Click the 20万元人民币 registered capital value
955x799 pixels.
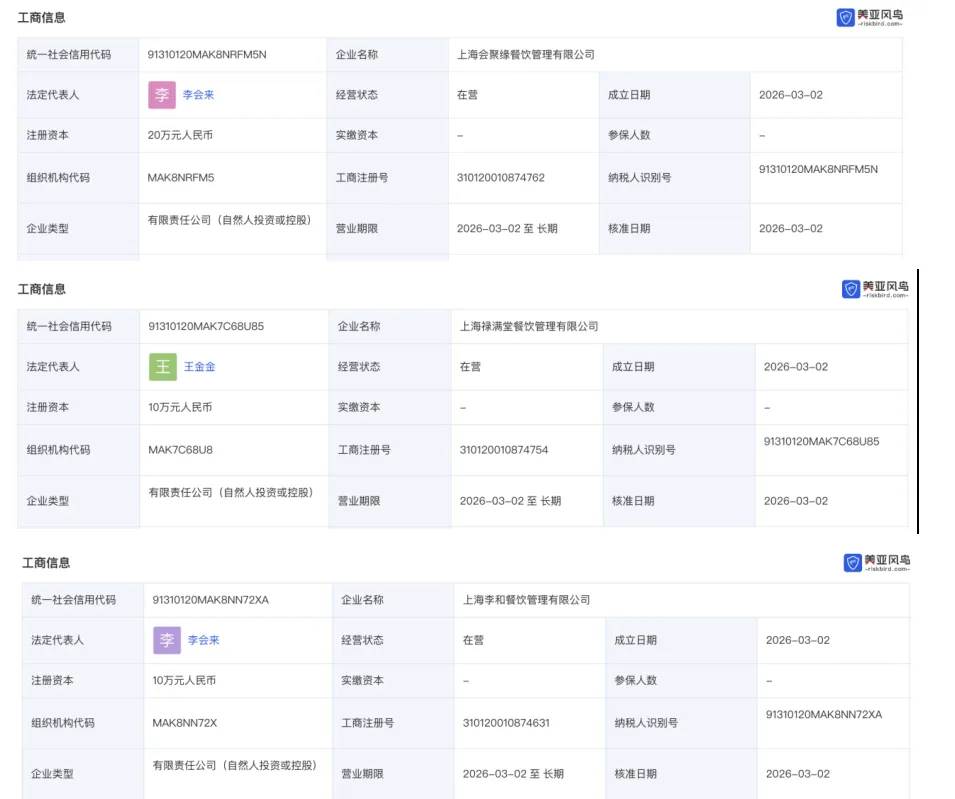(x=180, y=135)
